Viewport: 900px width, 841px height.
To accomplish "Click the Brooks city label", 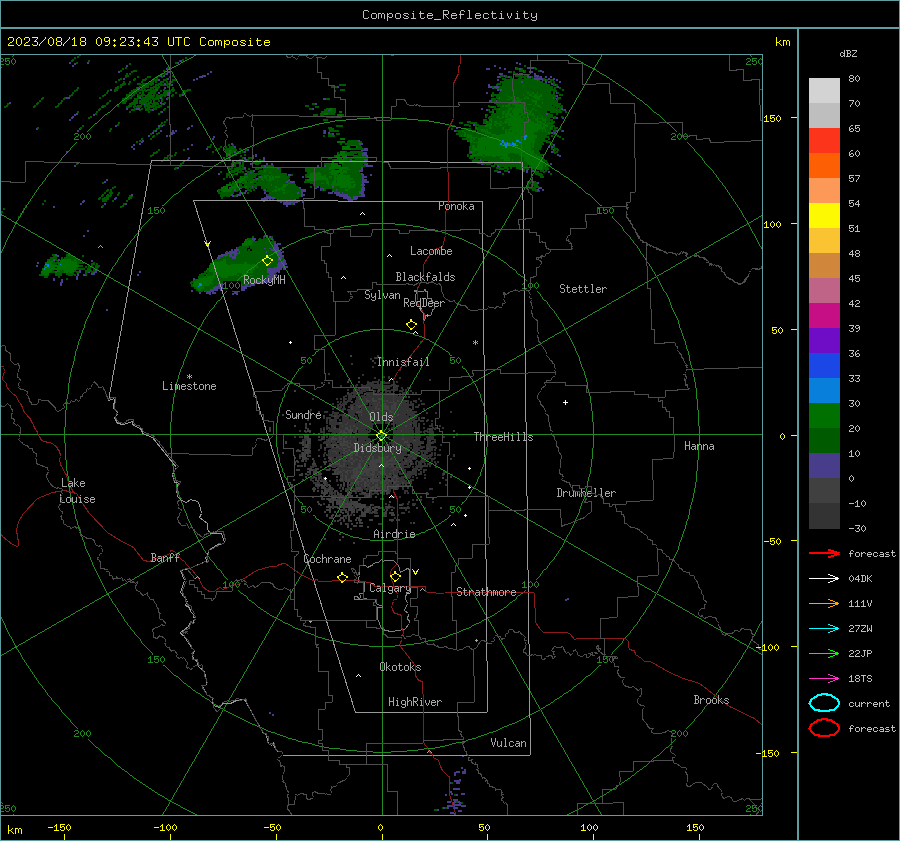I will pyautogui.click(x=711, y=700).
